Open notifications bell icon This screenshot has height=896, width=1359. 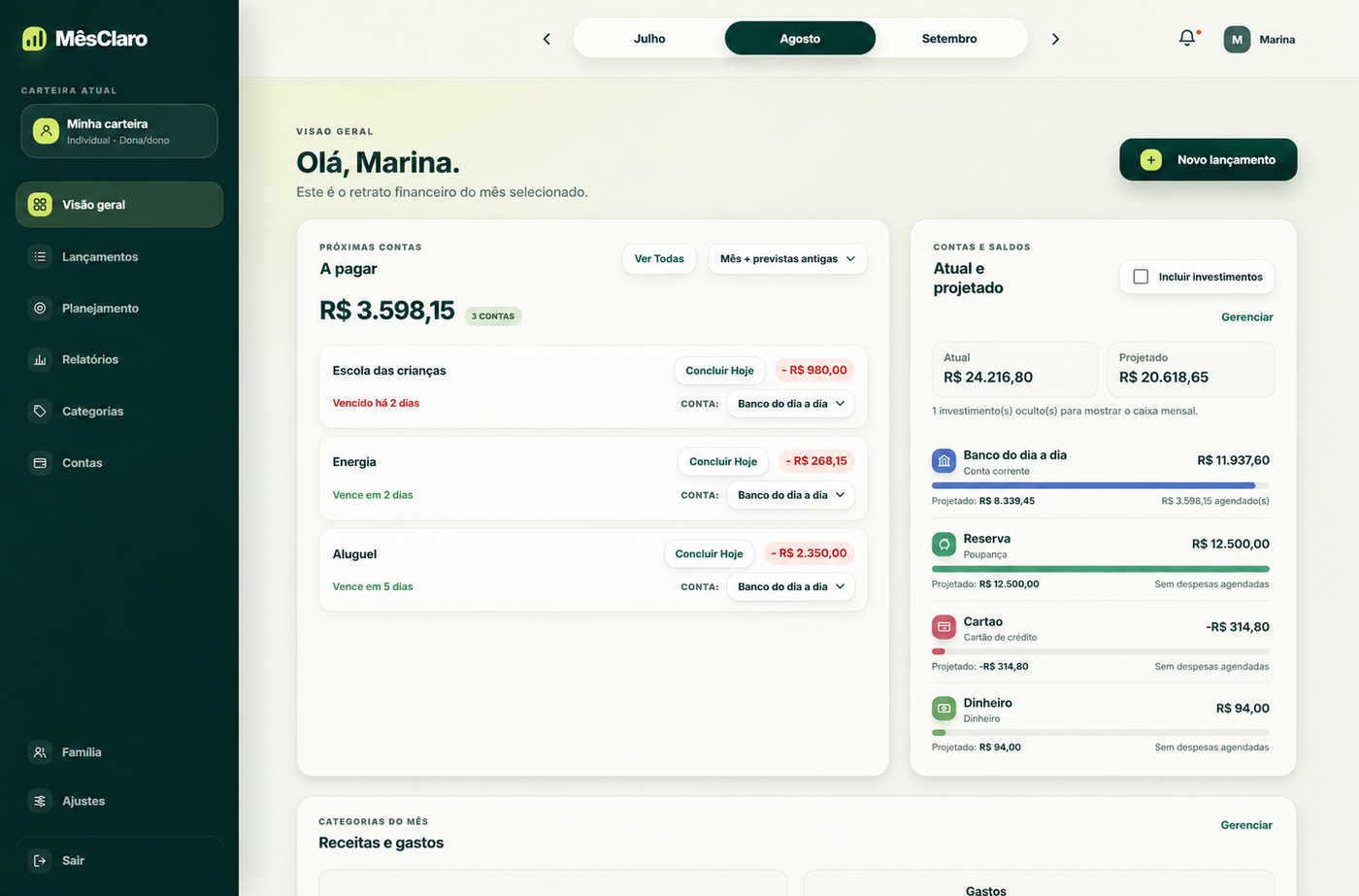pos(1187,38)
